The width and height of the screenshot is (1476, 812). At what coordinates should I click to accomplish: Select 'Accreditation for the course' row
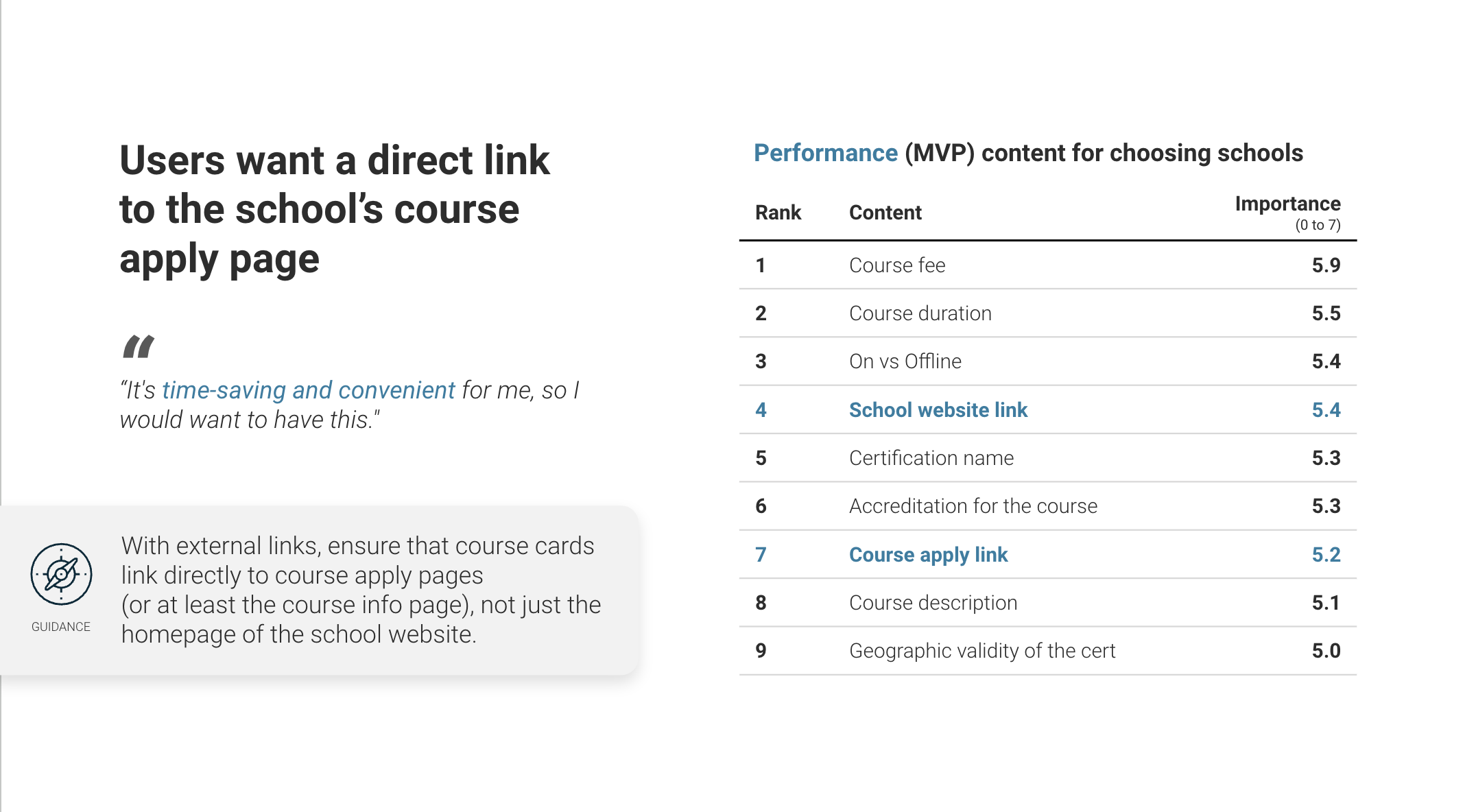[1047, 506]
